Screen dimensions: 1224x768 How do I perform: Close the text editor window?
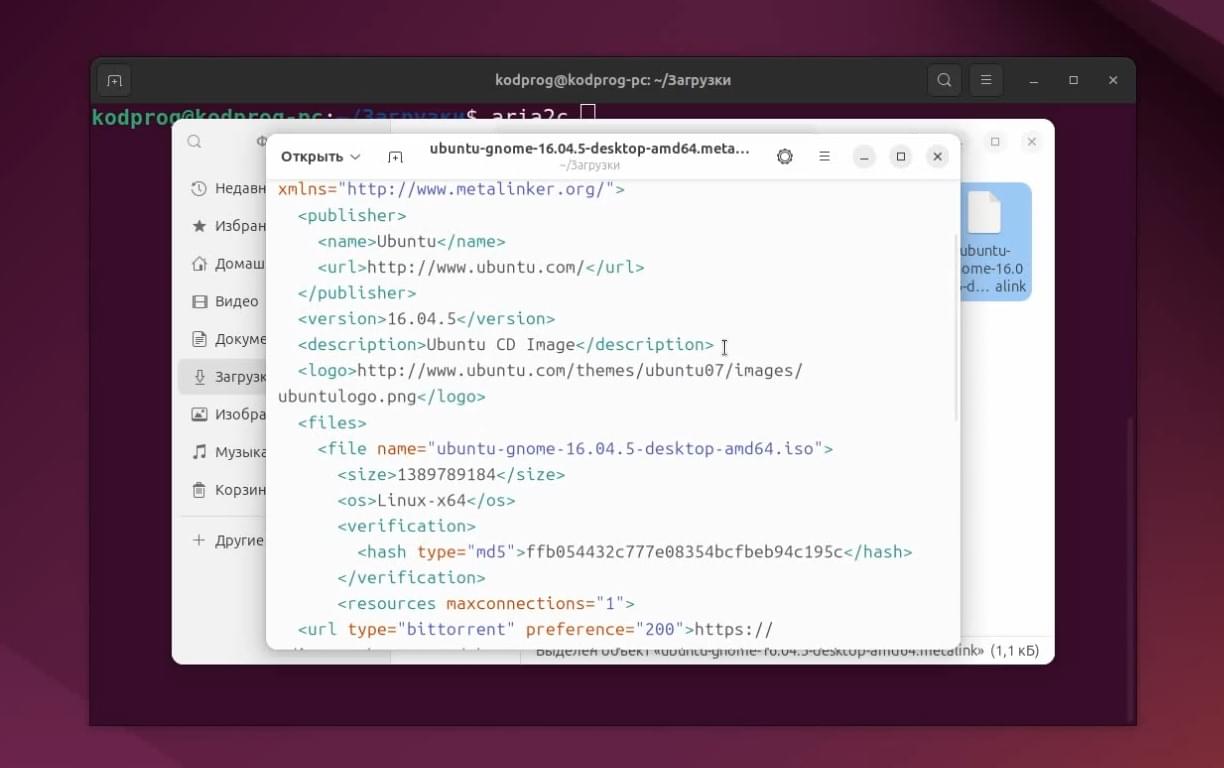pos(937,157)
